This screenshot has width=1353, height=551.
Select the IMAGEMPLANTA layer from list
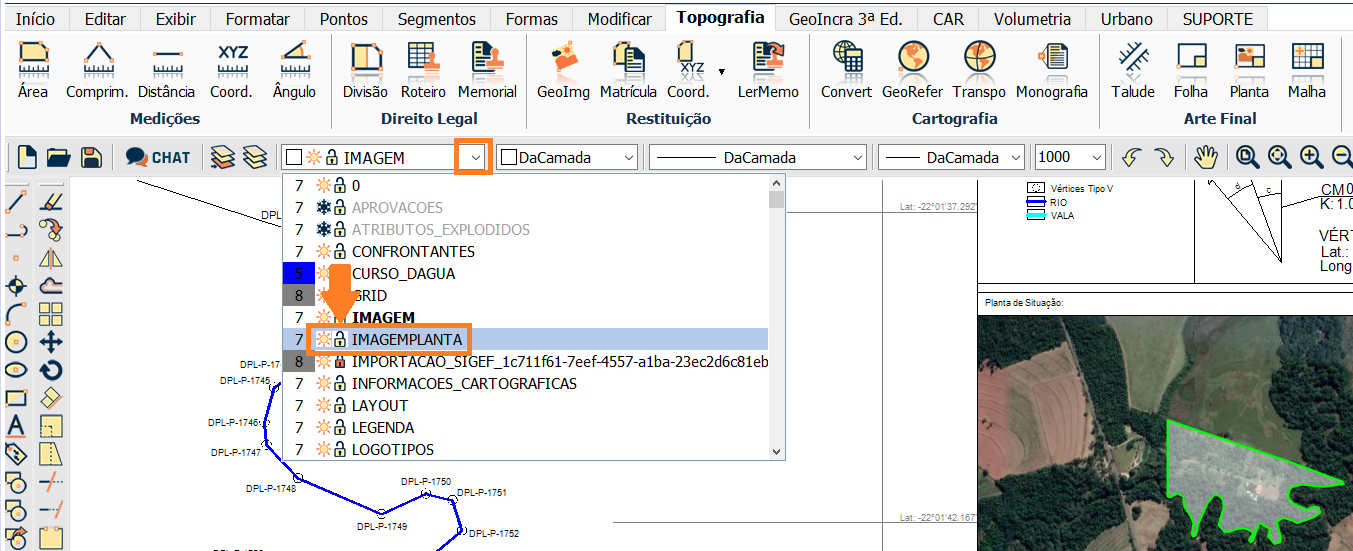pyautogui.click(x=407, y=340)
